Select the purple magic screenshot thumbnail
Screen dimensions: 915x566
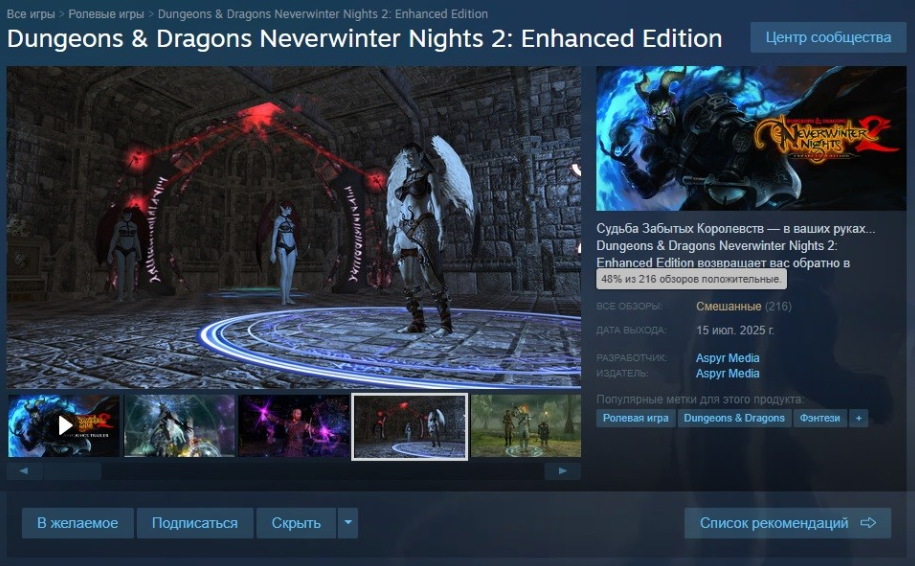pyautogui.click(x=294, y=426)
